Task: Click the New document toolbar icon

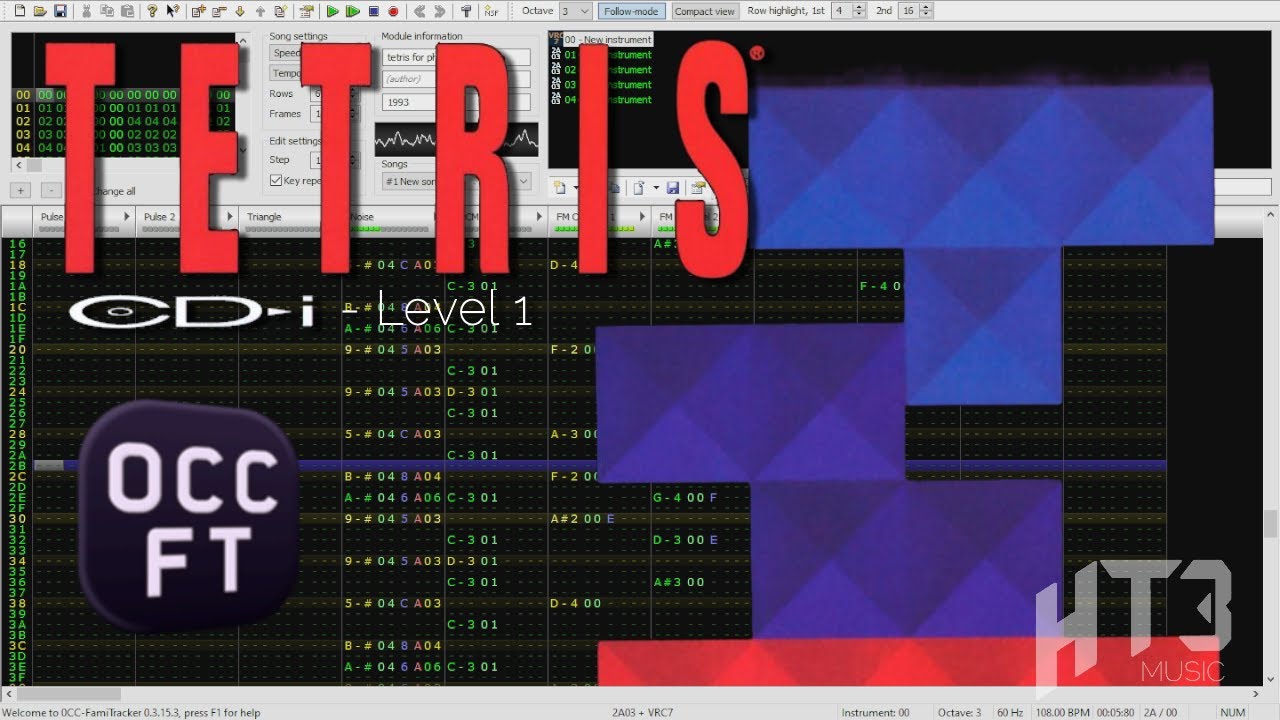Action: pyautogui.click(x=18, y=11)
